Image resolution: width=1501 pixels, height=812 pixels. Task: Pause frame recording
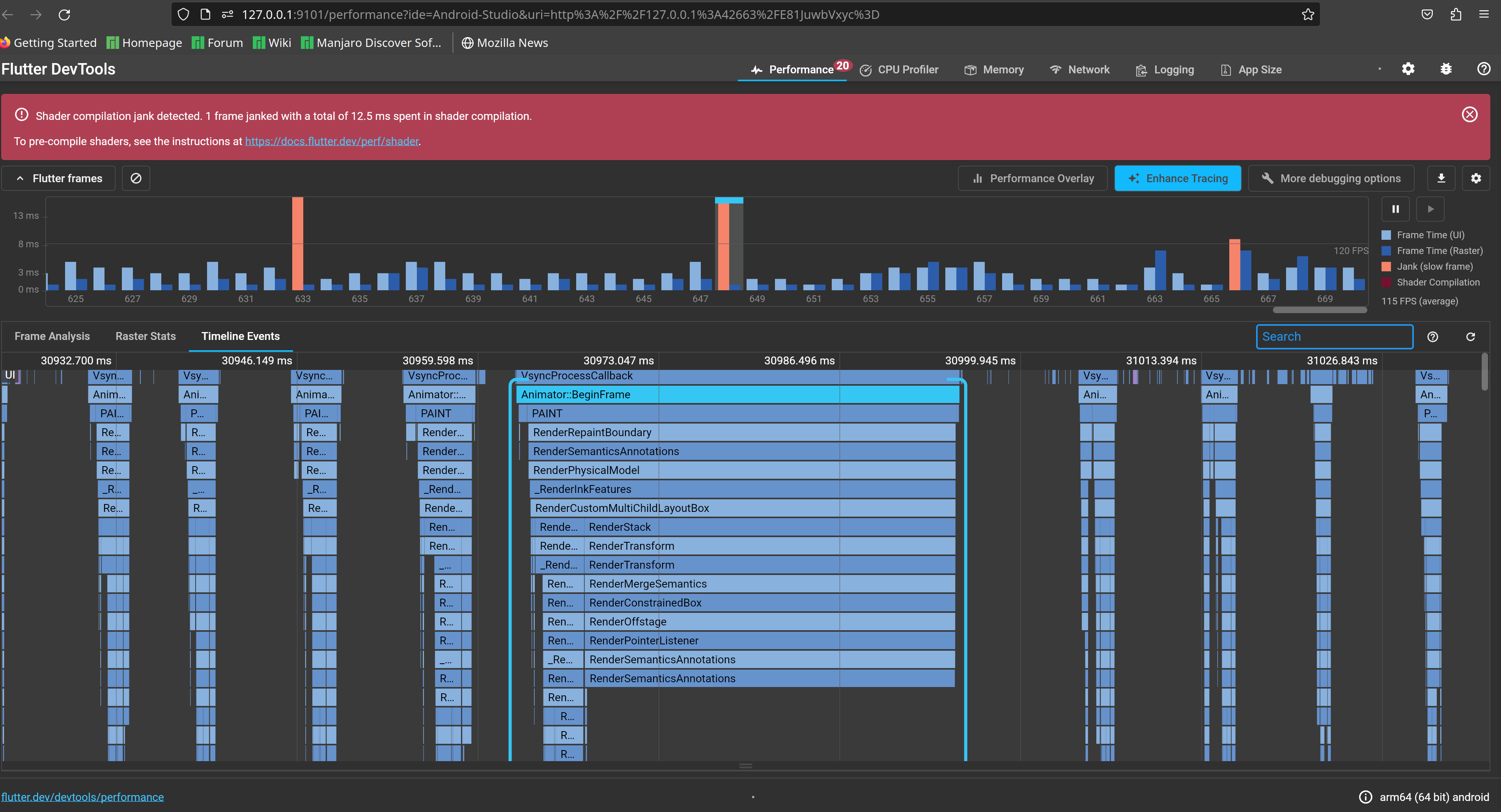tap(1395, 209)
